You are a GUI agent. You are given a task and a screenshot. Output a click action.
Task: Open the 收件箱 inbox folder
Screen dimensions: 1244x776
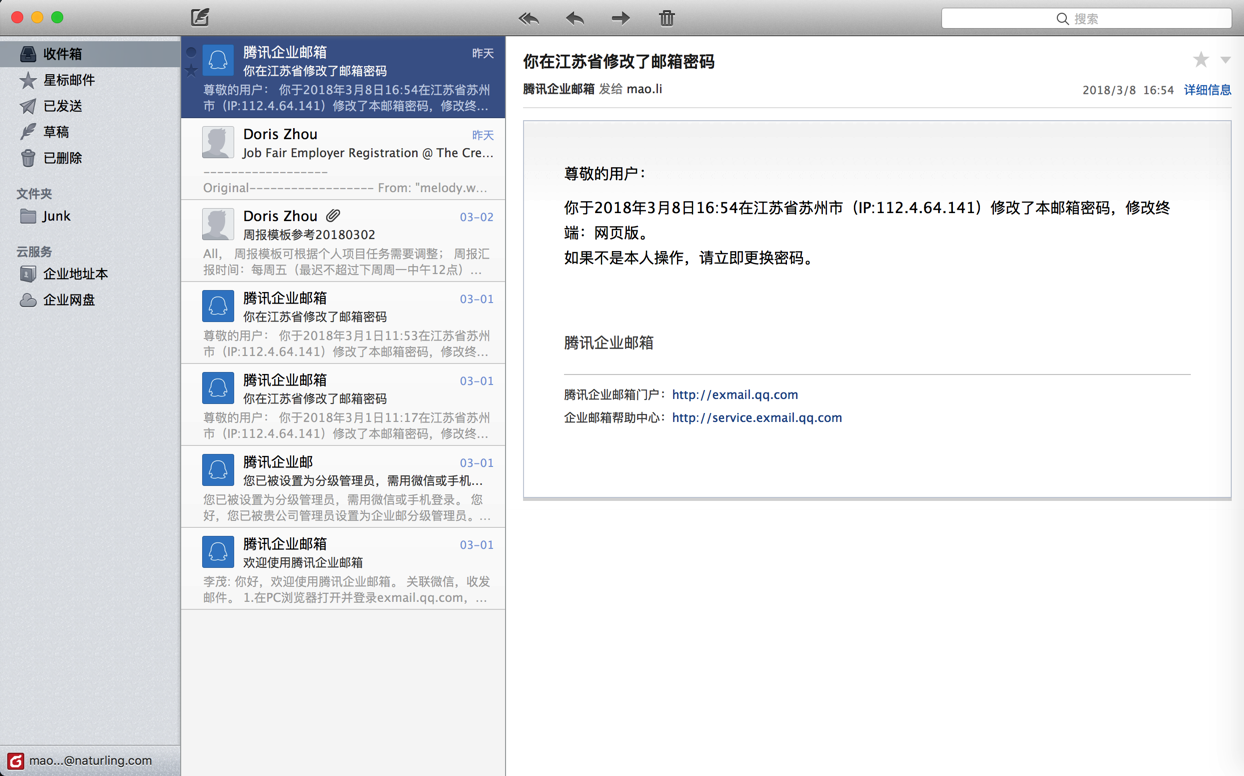coord(90,54)
